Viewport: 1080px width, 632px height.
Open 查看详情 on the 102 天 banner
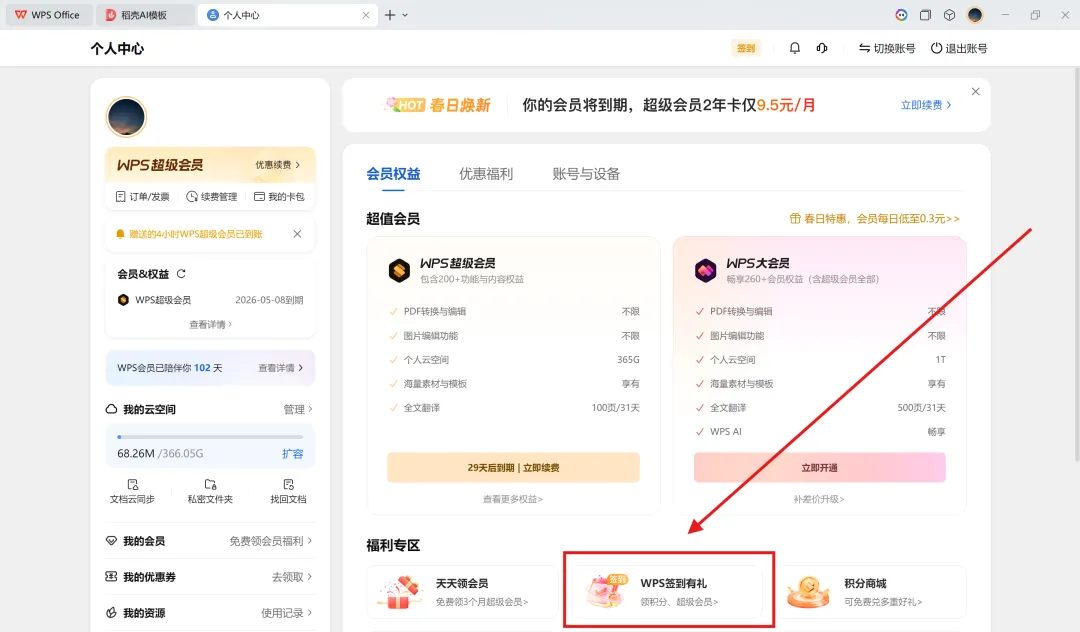(280, 368)
